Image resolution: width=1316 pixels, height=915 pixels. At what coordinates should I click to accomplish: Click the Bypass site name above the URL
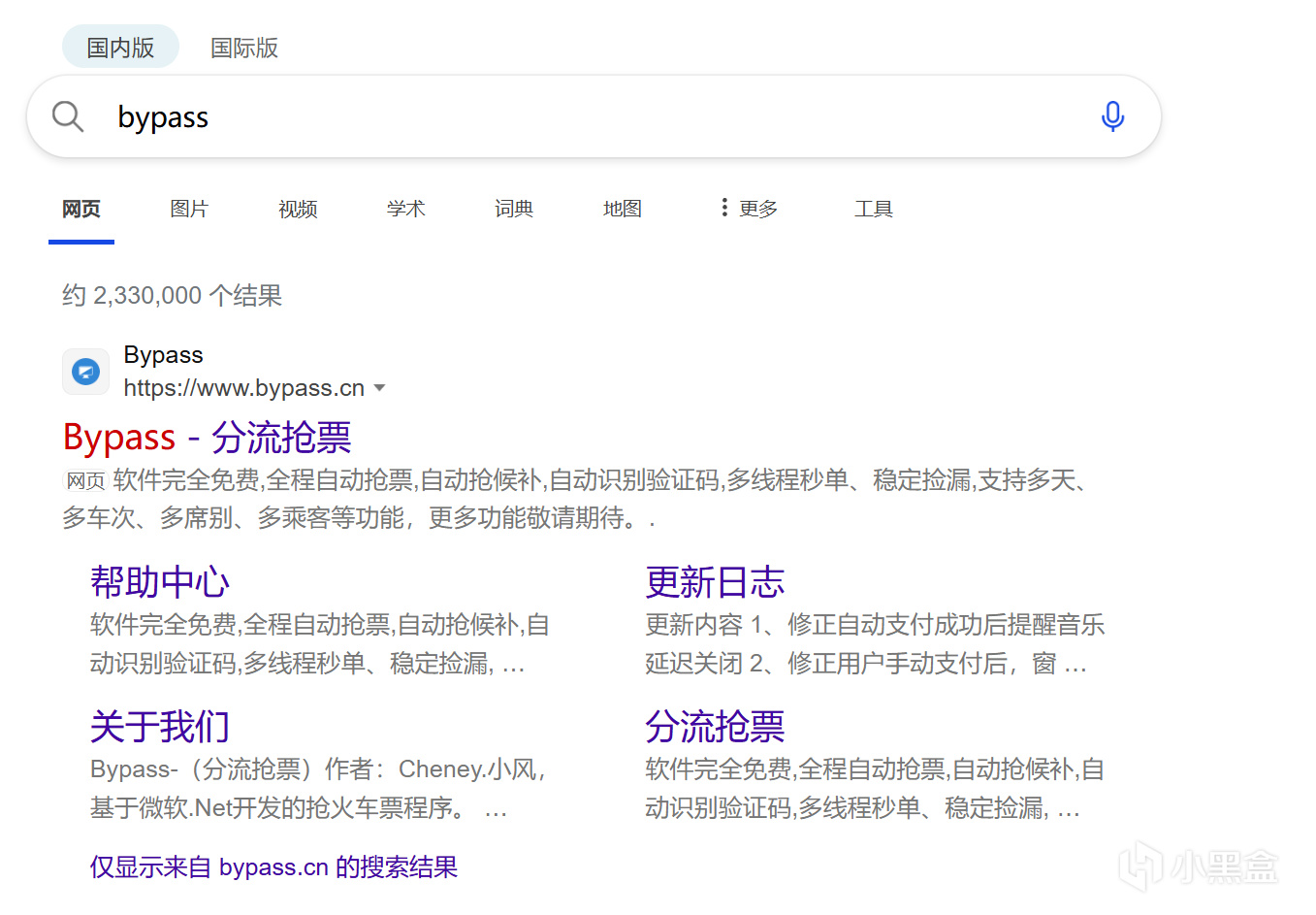click(163, 355)
